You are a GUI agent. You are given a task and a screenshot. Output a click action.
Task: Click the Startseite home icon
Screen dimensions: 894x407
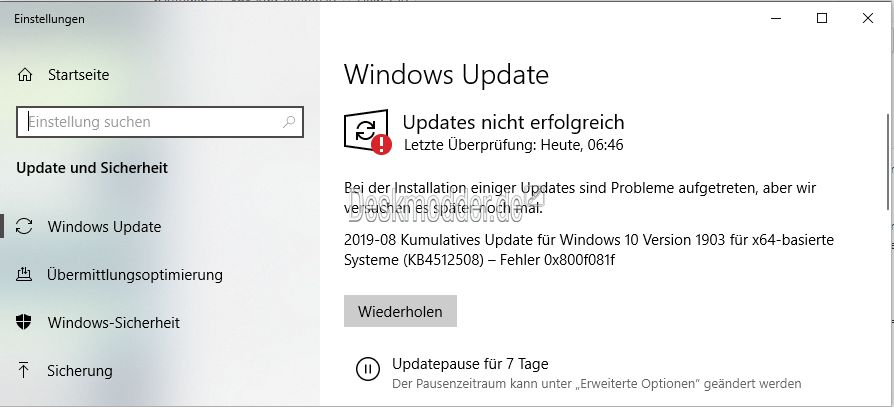25,75
